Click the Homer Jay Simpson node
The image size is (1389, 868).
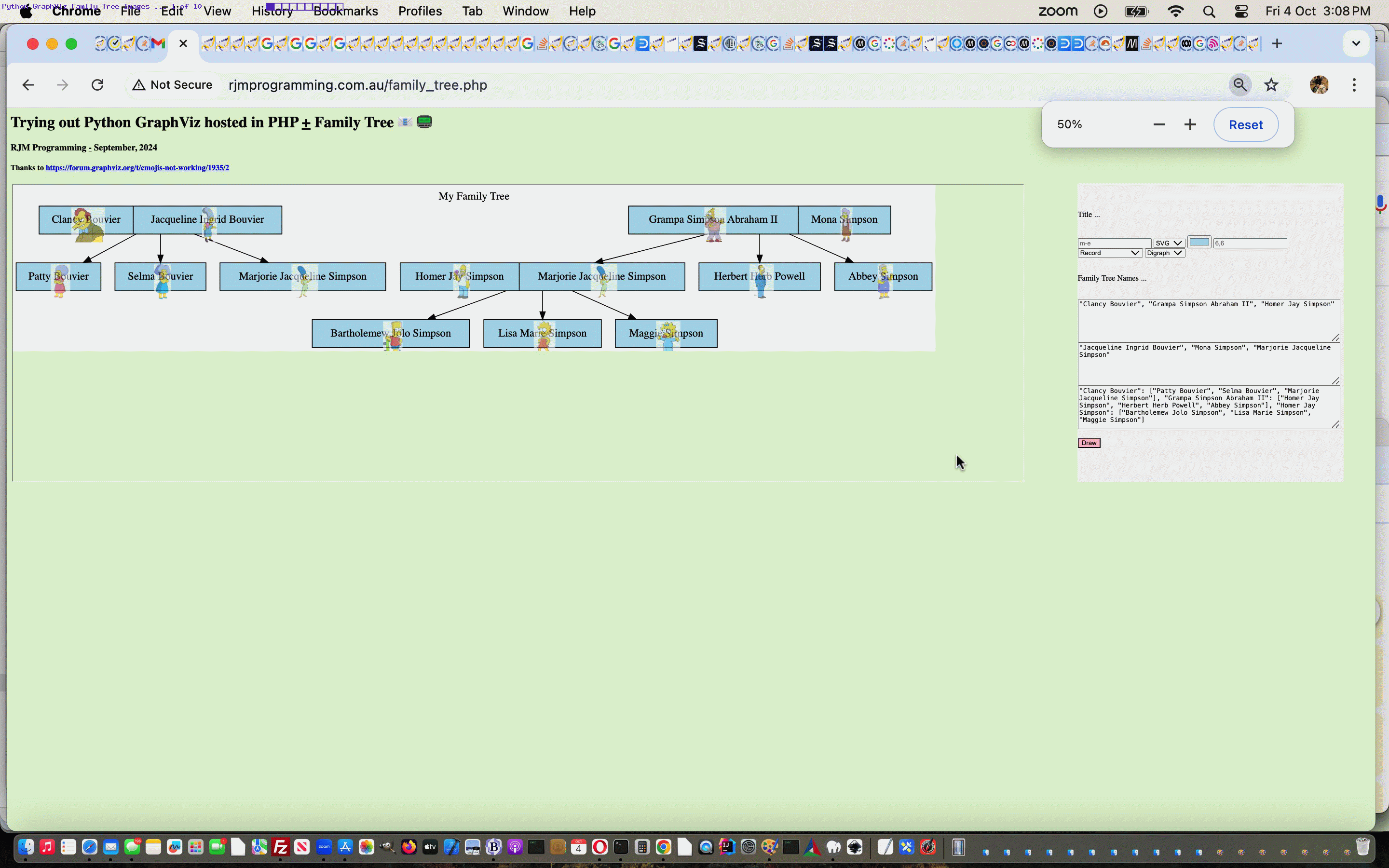point(459,276)
